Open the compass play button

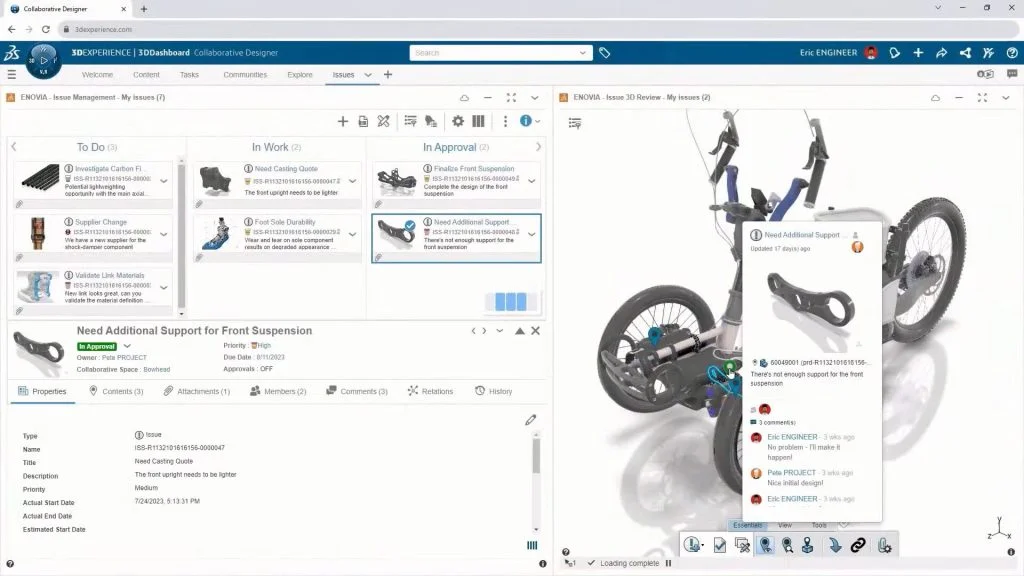(44, 60)
